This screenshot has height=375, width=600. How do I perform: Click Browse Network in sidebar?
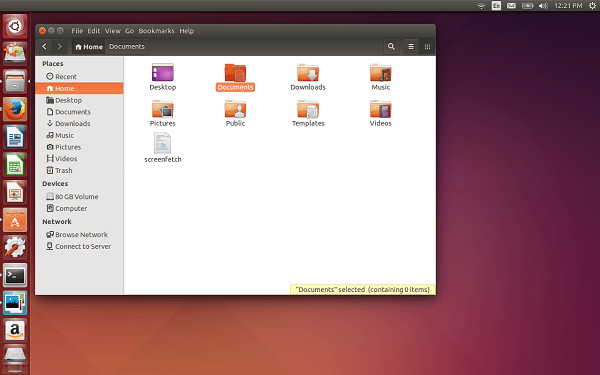(x=79, y=235)
